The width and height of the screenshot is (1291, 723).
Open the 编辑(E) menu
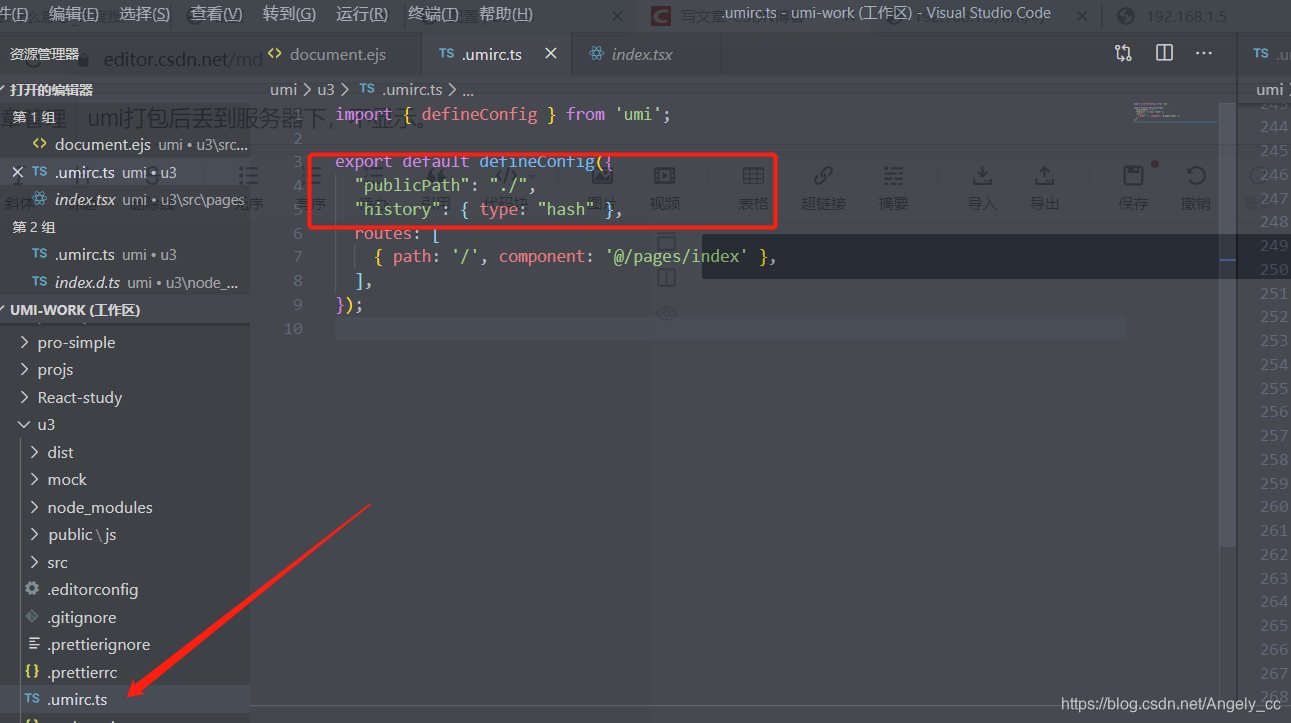point(74,14)
